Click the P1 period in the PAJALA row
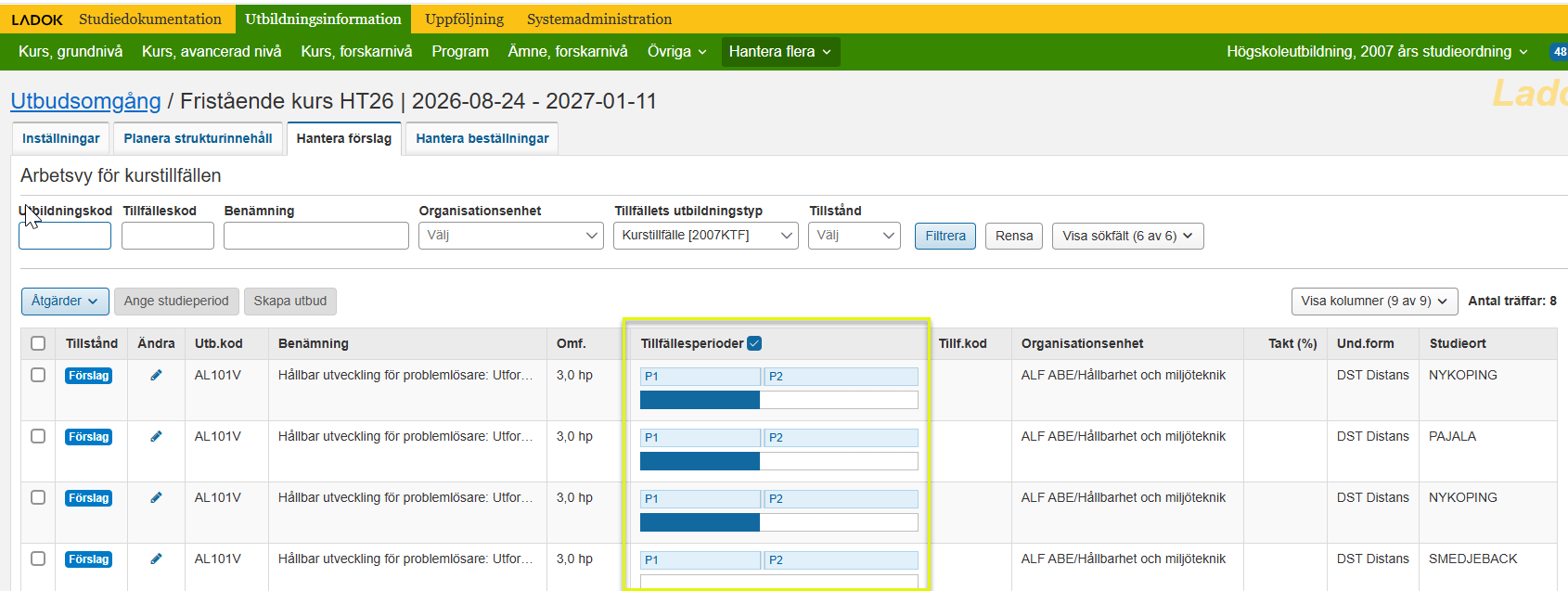 tap(700, 437)
